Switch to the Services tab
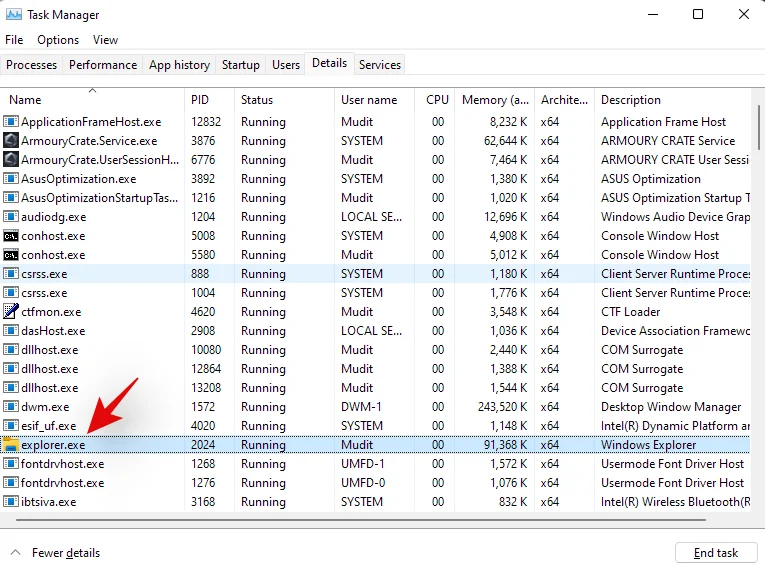The height and width of the screenshot is (573, 765). [x=380, y=65]
